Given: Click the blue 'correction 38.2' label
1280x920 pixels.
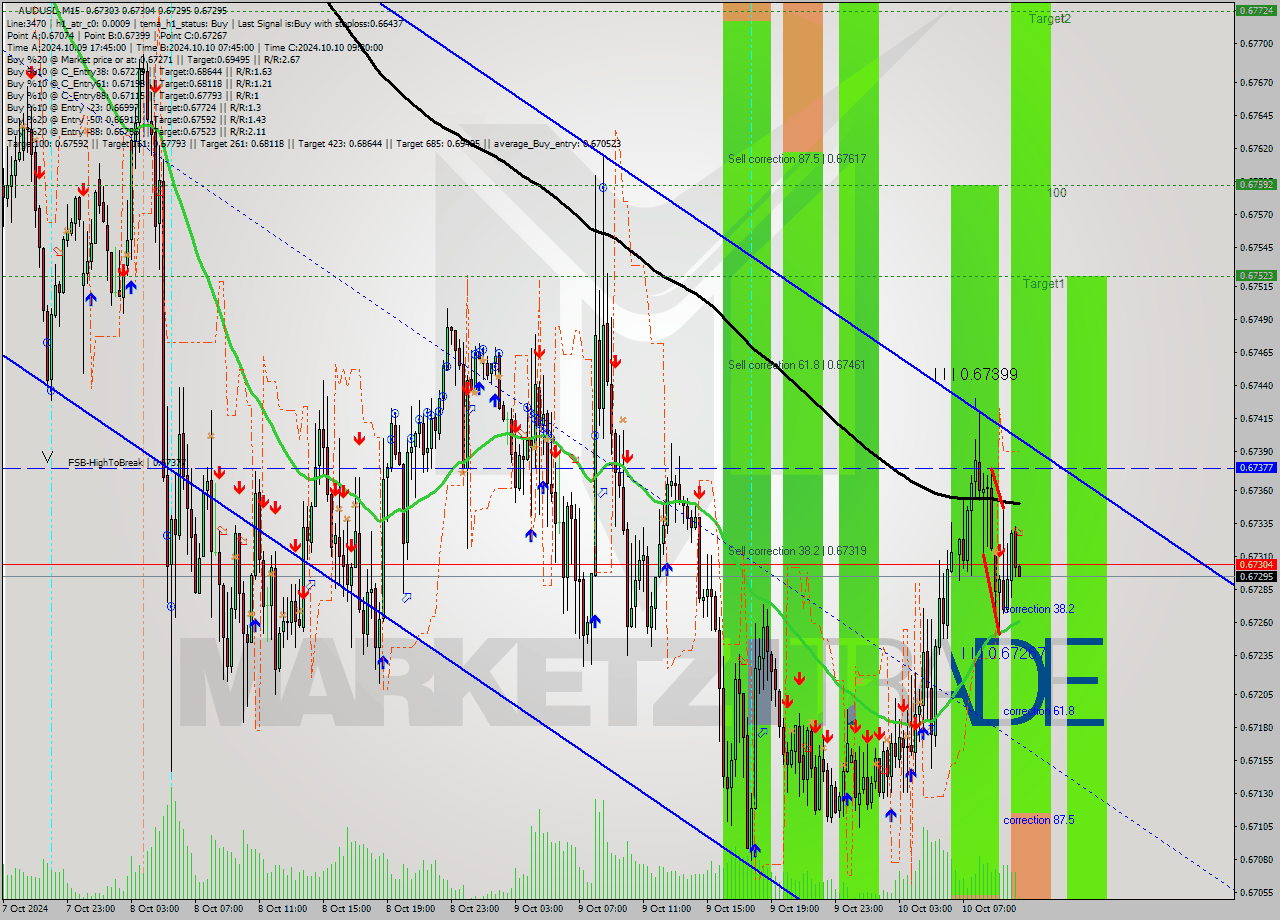Looking at the screenshot, I should point(1040,609).
